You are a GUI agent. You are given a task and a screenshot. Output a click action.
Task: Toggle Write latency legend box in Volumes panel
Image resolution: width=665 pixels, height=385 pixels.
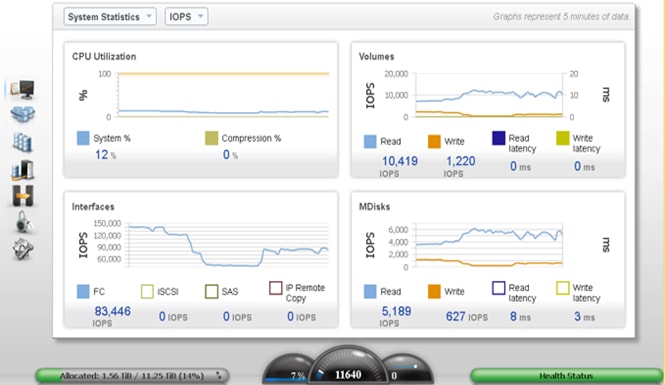[562, 138]
